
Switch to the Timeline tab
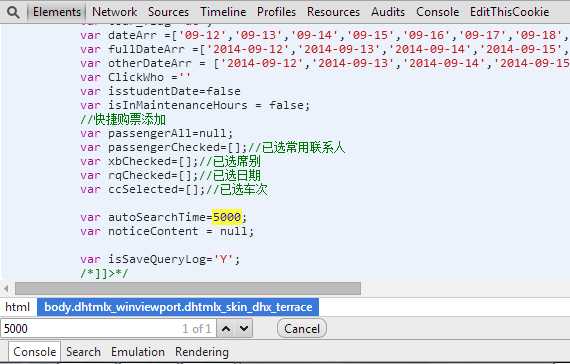[x=223, y=12]
